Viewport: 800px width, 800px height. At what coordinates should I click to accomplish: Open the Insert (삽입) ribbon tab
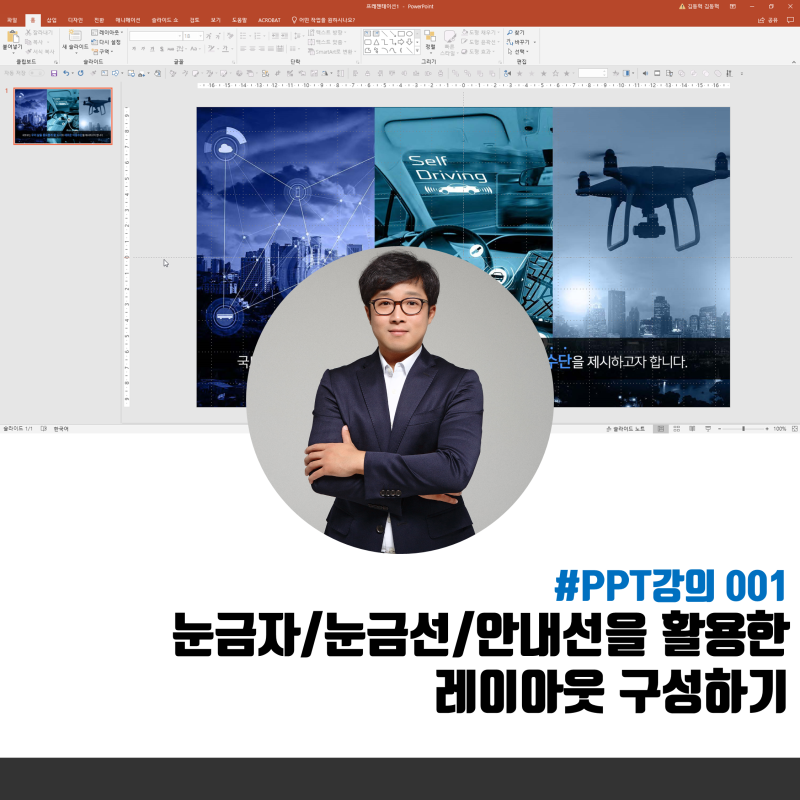click(x=52, y=20)
